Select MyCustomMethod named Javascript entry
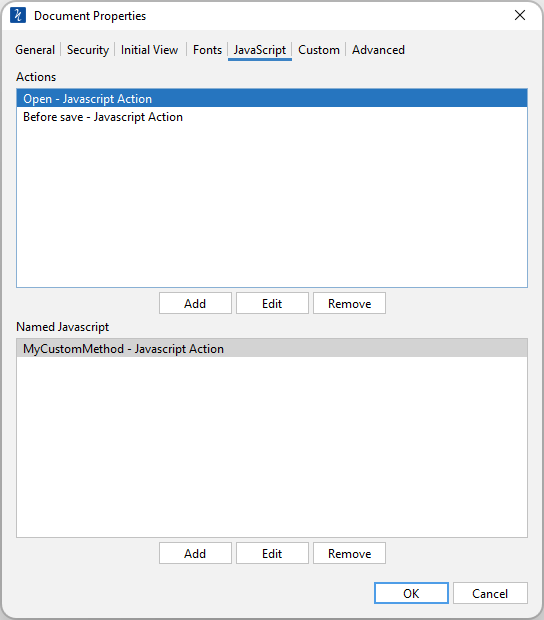The width and height of the screenshot is (544, 620). [272, 348]
